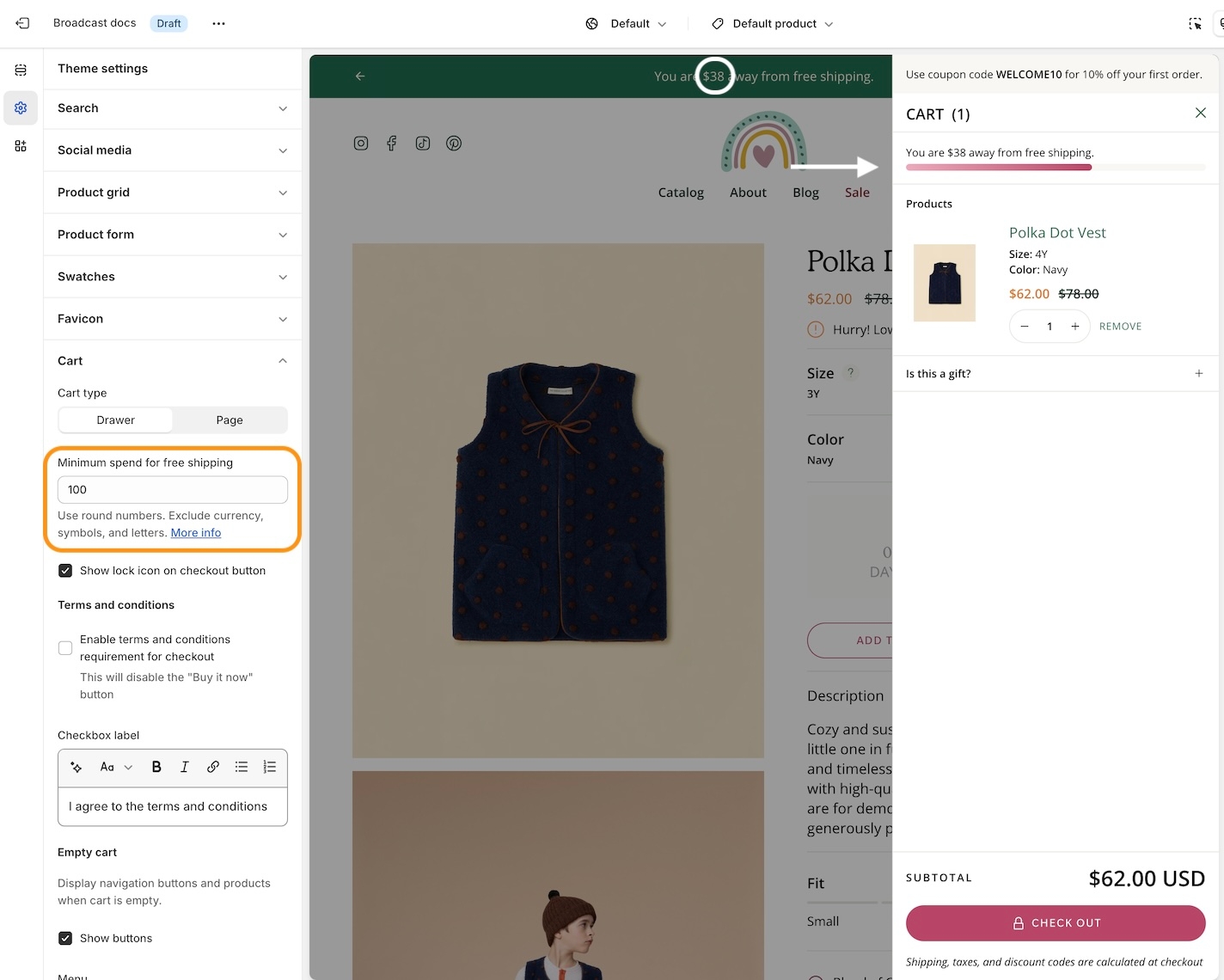Uncheck Show lock icon on checkout button
The width and height of the screenshot is (1224, 980).
pos(65,571)
